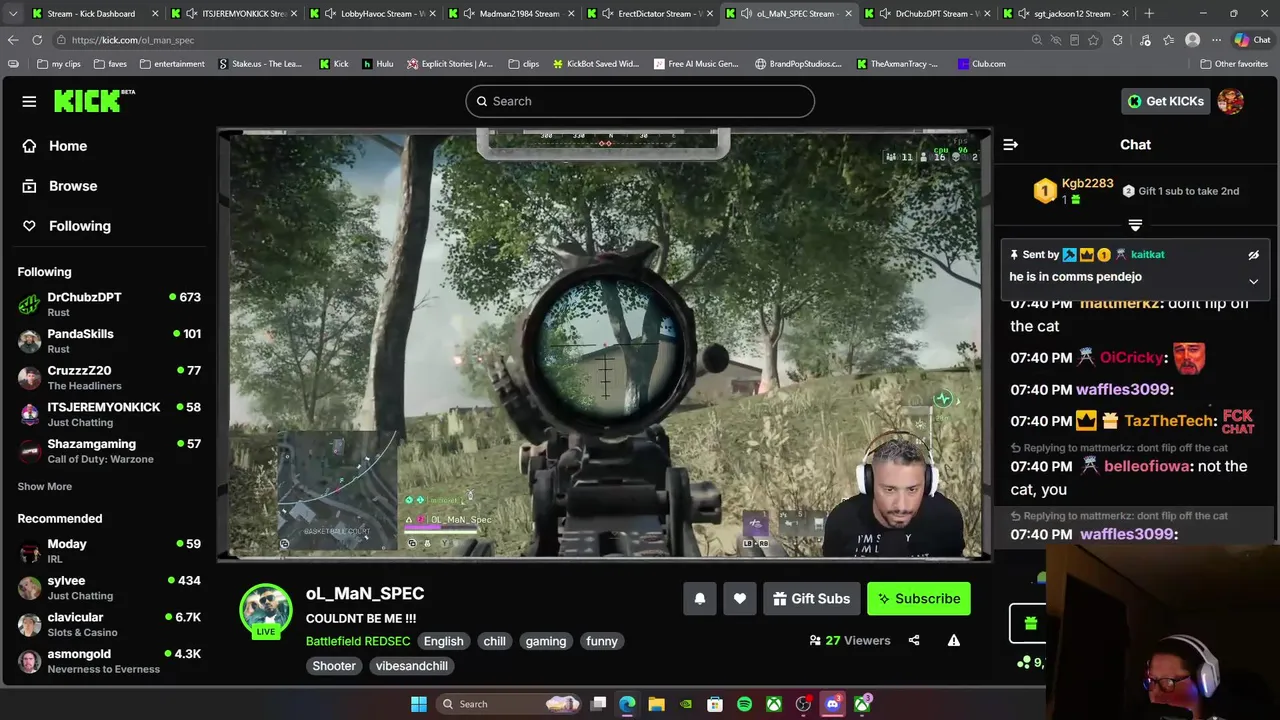Click Get KICKs button
Viewport: 1280px width, 720px height.
(x=1166, y=101)
